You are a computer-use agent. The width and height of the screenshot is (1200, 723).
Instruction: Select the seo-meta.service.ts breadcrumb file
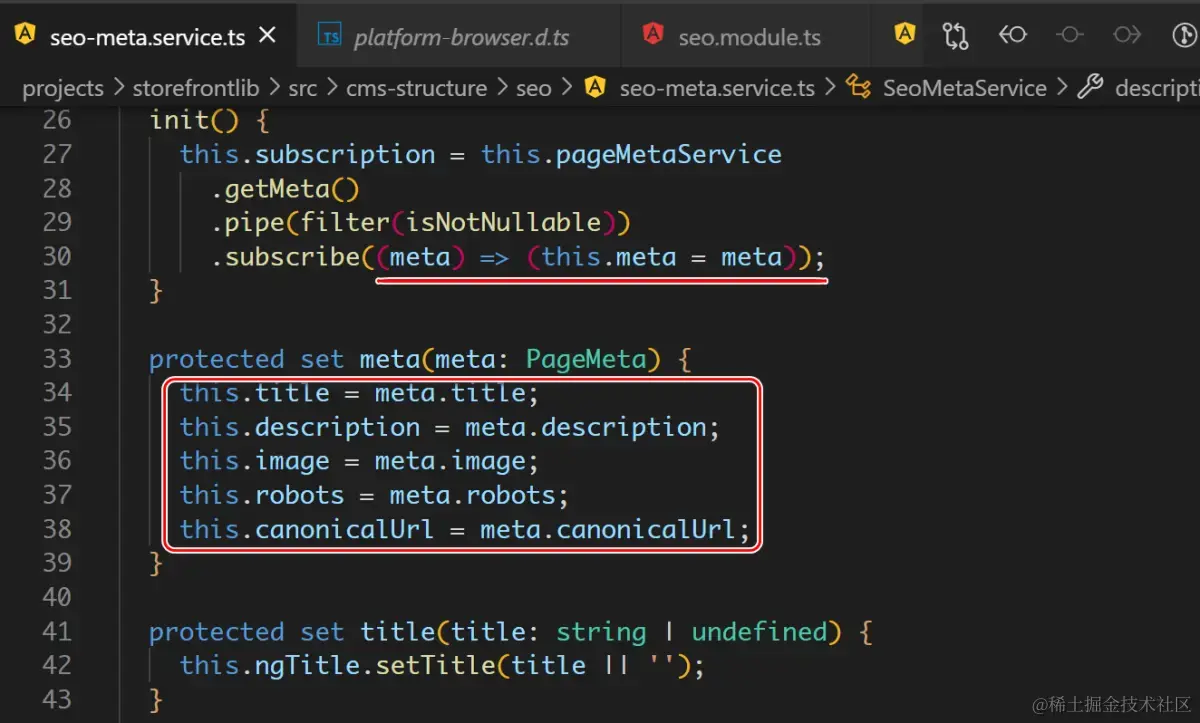717,88
